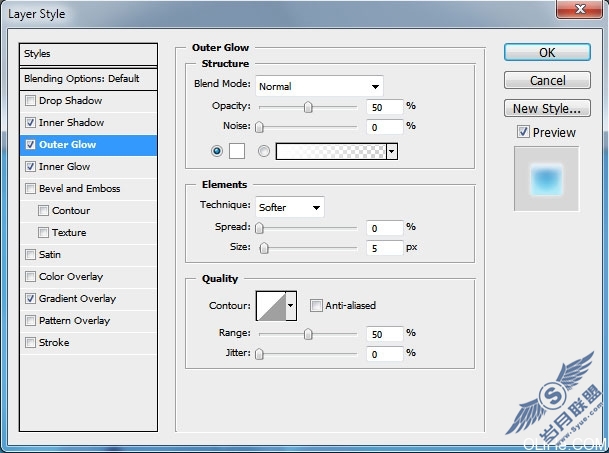Click the style preview thumbnail

point(546,179)
